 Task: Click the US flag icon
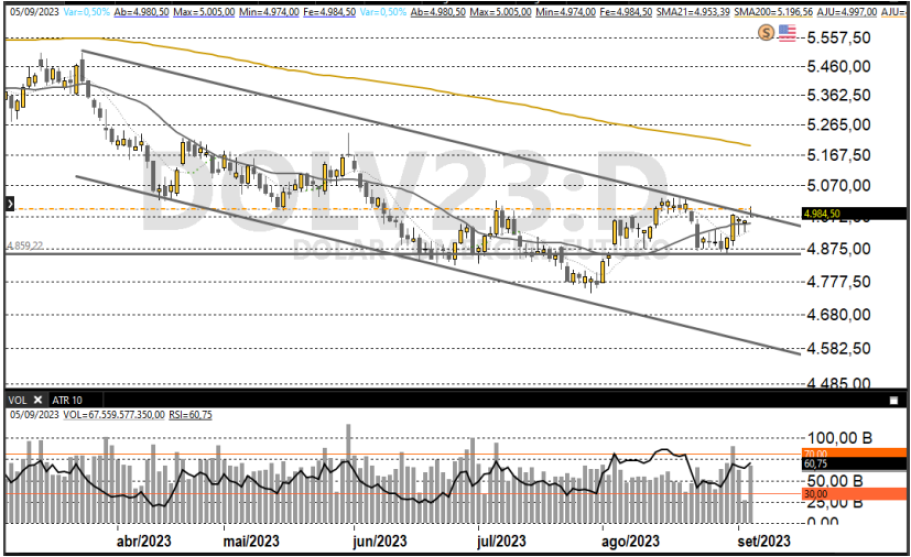pos(787,33)
